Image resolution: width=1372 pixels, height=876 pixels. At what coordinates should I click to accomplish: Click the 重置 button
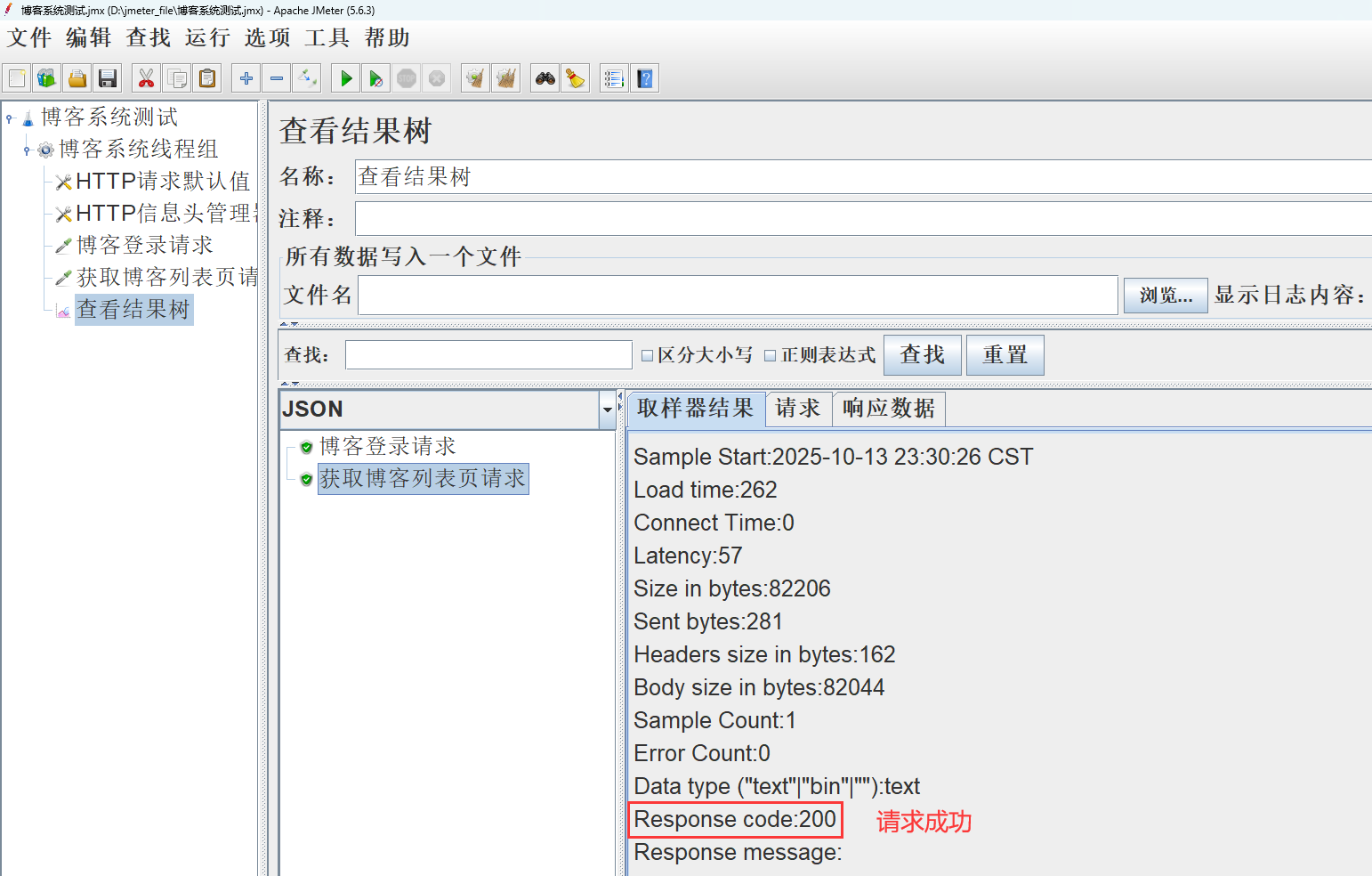point(1005,355)
